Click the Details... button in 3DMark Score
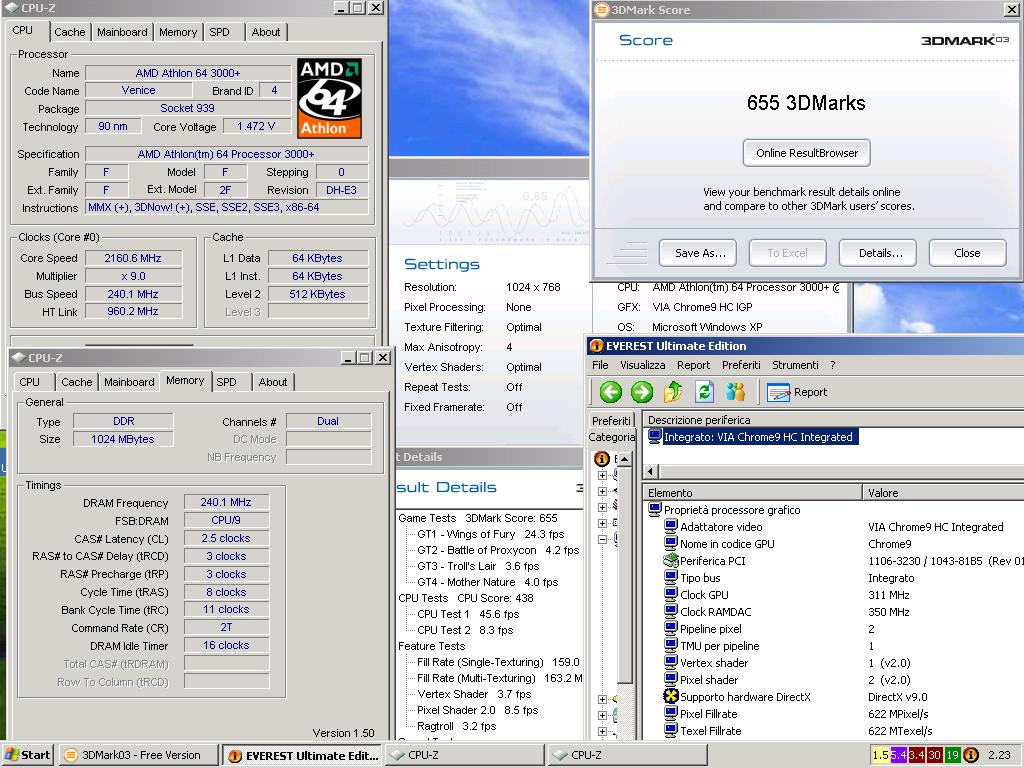 coord(878,253)
